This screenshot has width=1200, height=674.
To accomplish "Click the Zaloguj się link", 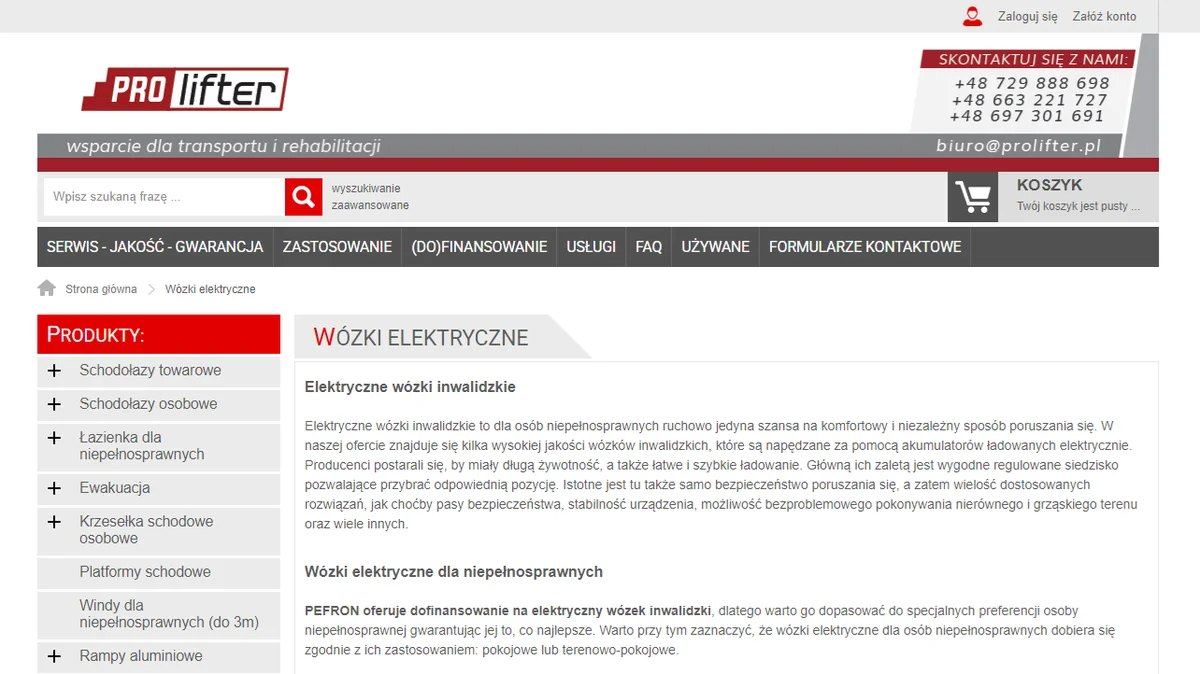I will coord(1027,17).
